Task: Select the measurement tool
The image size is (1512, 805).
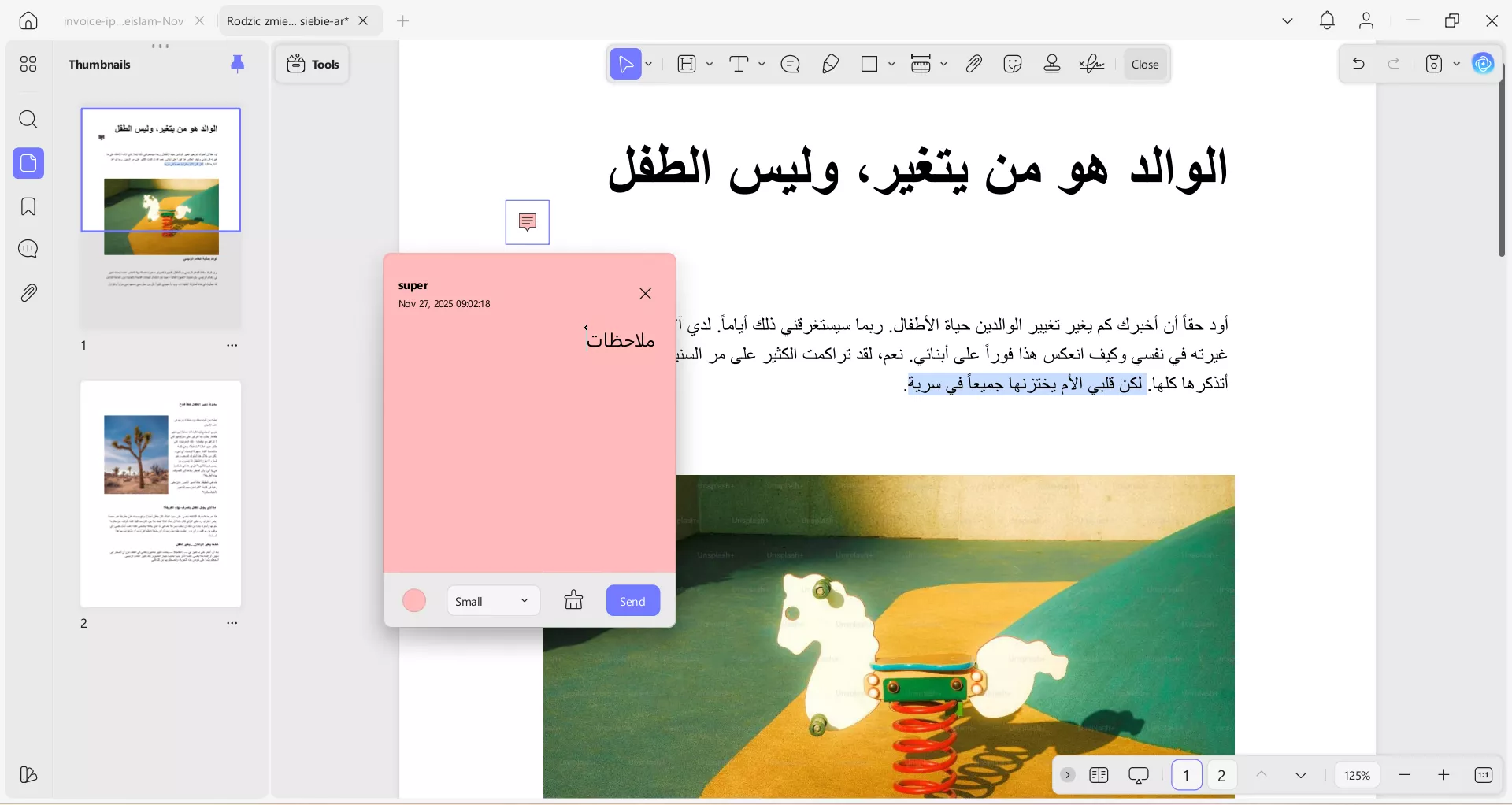Action: coord(921,65)
